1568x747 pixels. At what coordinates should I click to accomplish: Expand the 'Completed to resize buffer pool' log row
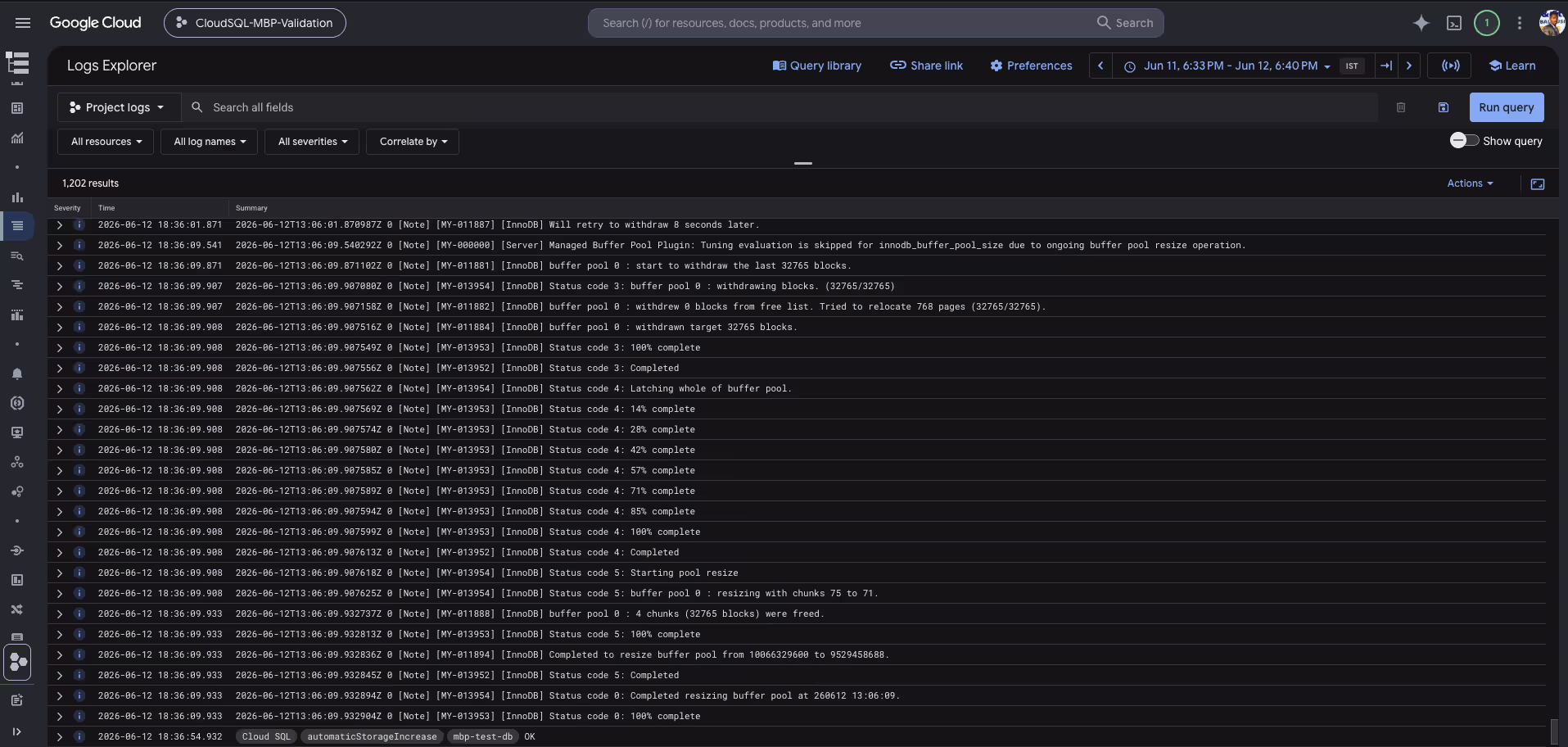[x=60, y=654]
